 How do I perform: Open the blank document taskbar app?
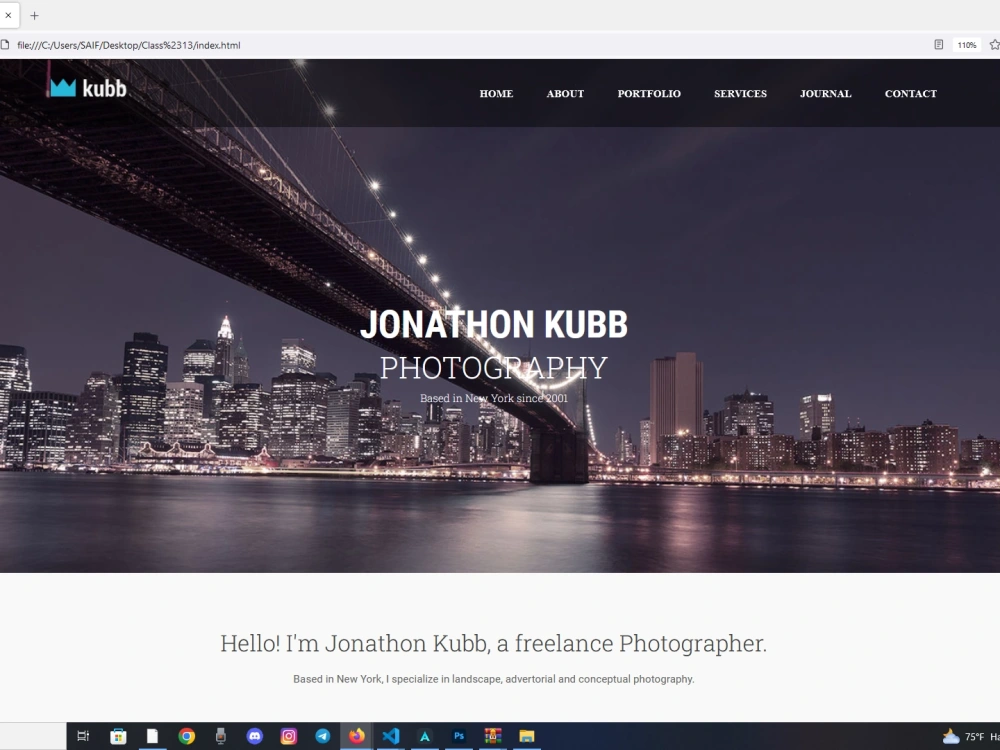tap(152, 736)
